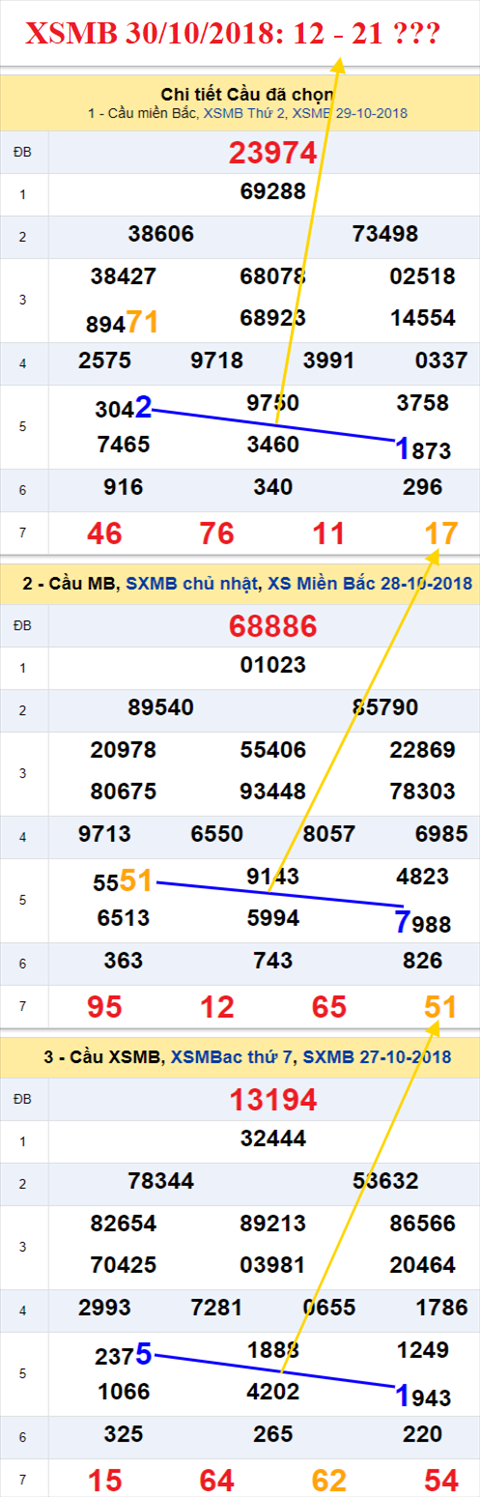Select fifth prize number 4823
This screenshot has width=480, height=1497.
[423, 876]
